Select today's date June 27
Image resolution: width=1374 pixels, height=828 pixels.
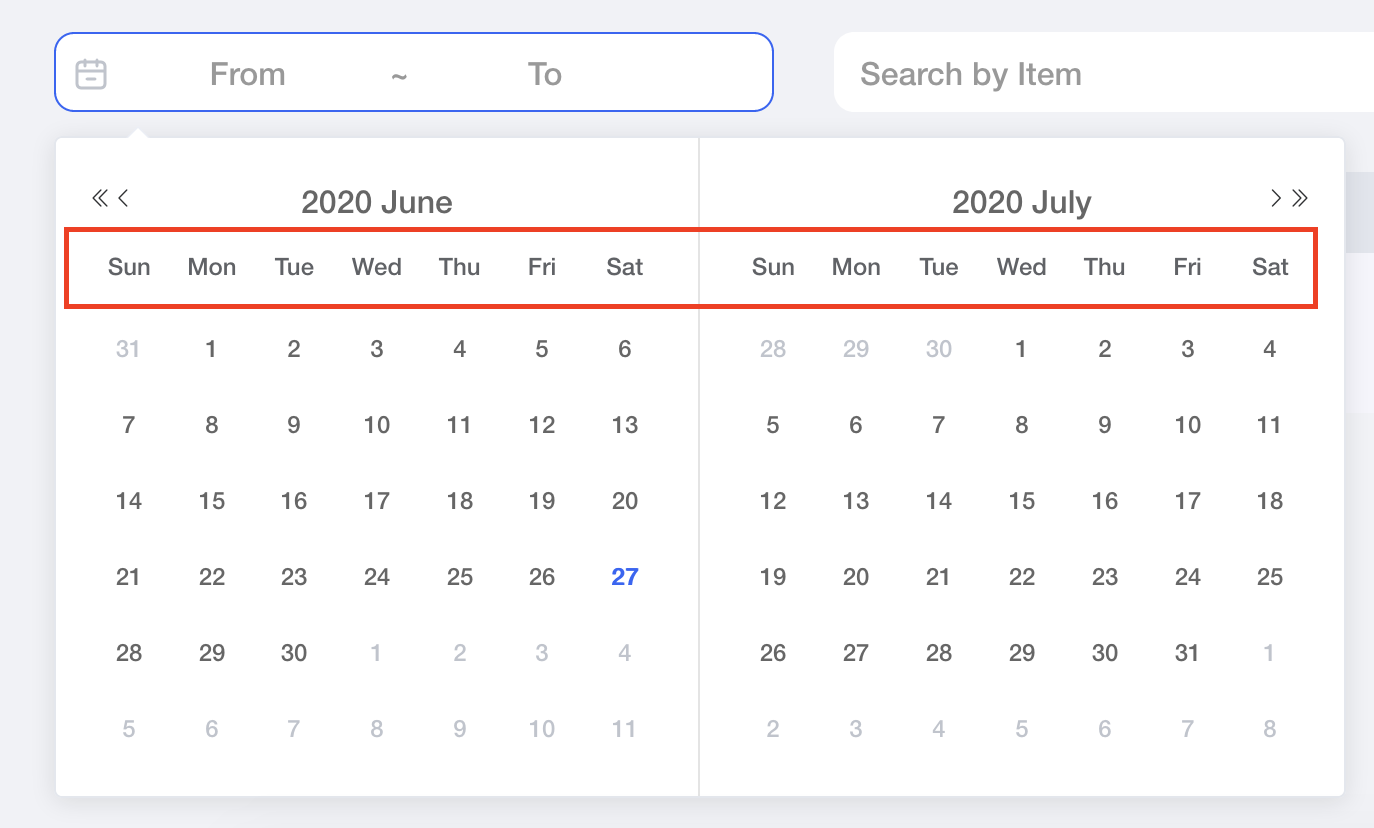tap(625, 577)
